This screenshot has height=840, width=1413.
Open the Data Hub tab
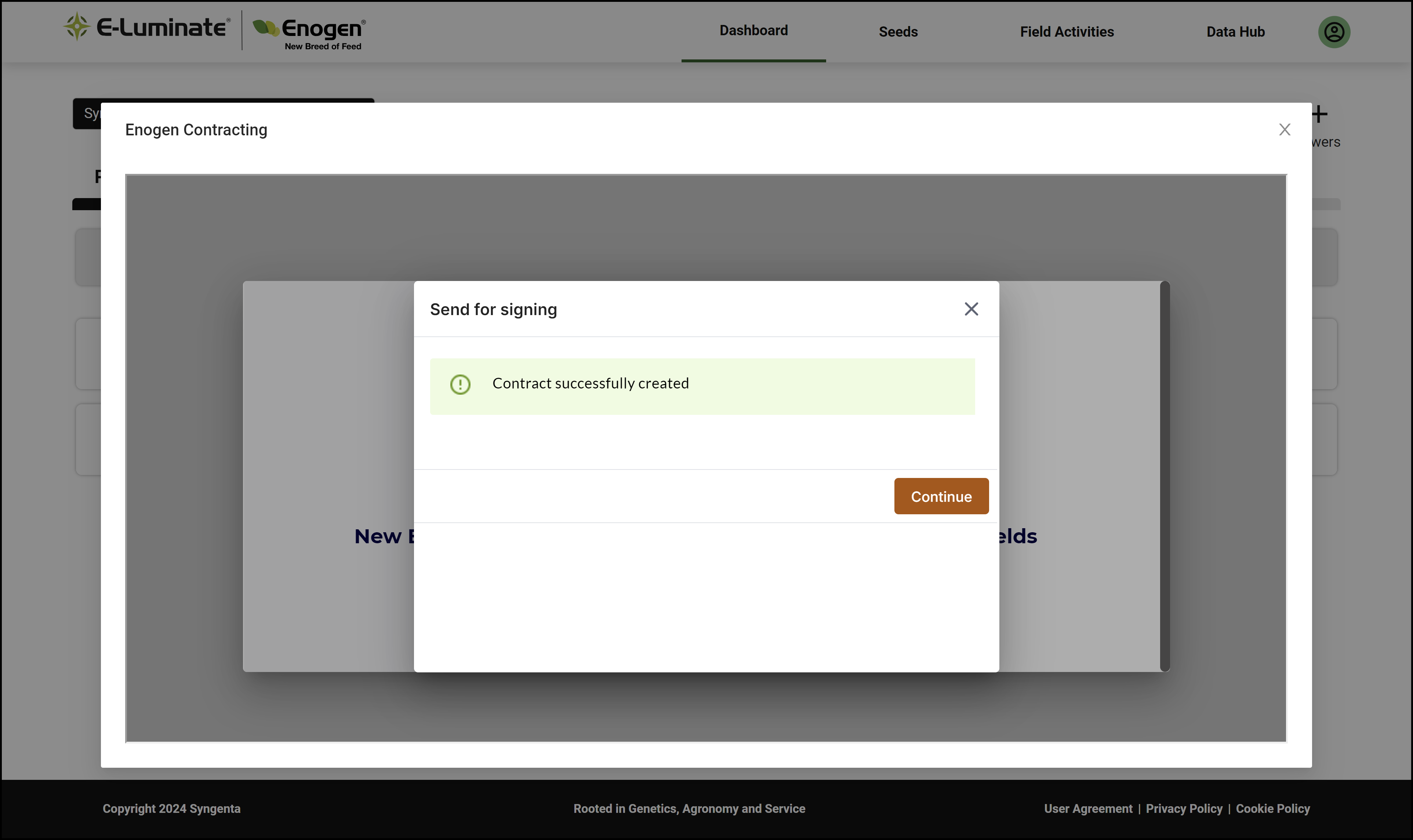[1235, 32]
